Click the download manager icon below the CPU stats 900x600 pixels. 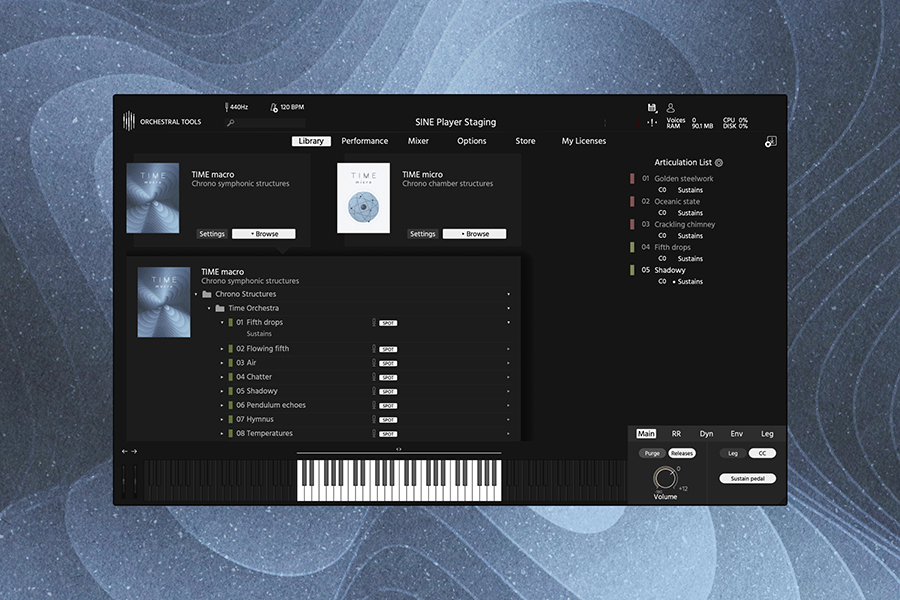pyautogui.click(x=771, y=141)
